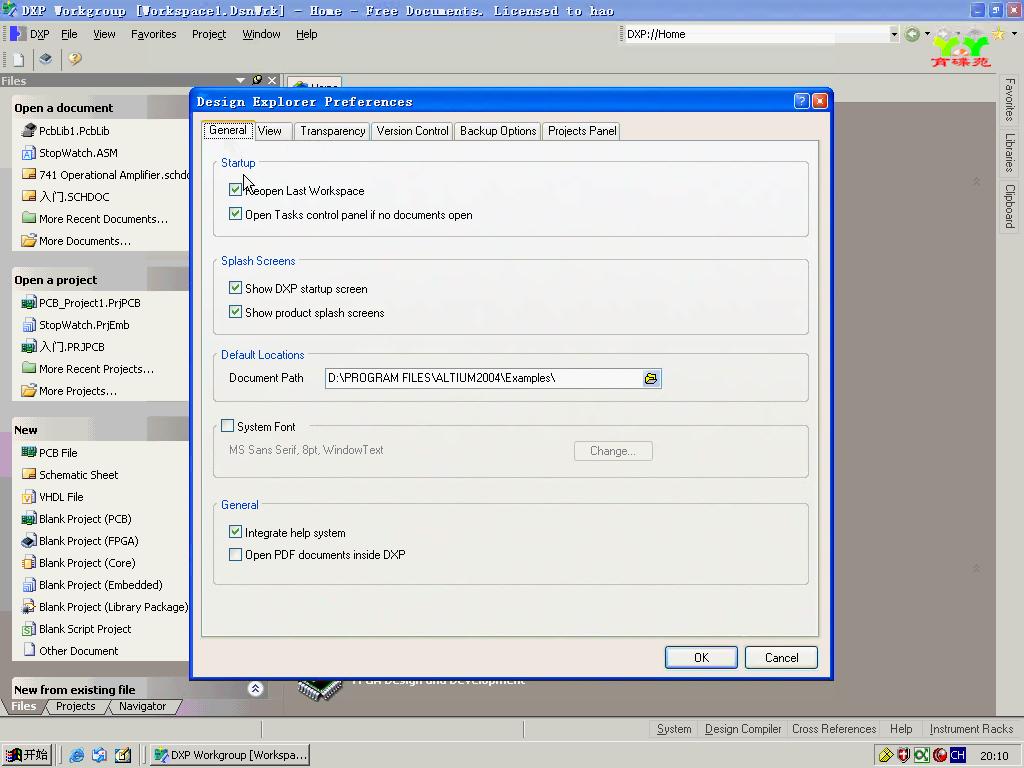
Task: Create Blank Project (Library Package) icon
Action: [28, 607]
